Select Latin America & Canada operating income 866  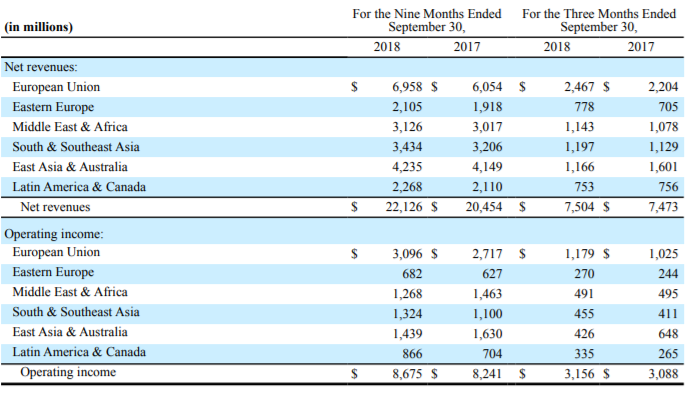point(412,354)
